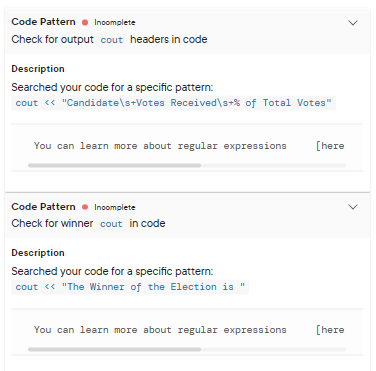Click the first 'Incomplete' status label
This screenshot has width=376, height=371.
tap(115, 23)
